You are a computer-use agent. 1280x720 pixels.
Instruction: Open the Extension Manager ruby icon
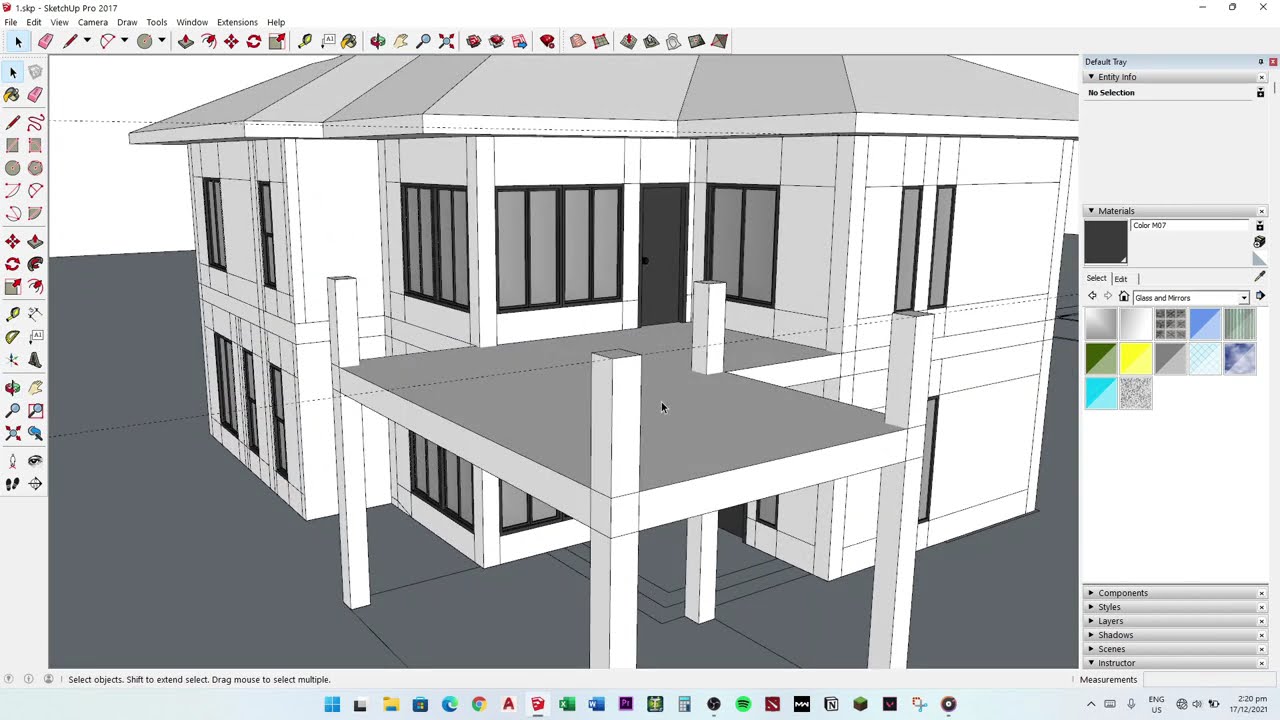click(x=547, y=41)
